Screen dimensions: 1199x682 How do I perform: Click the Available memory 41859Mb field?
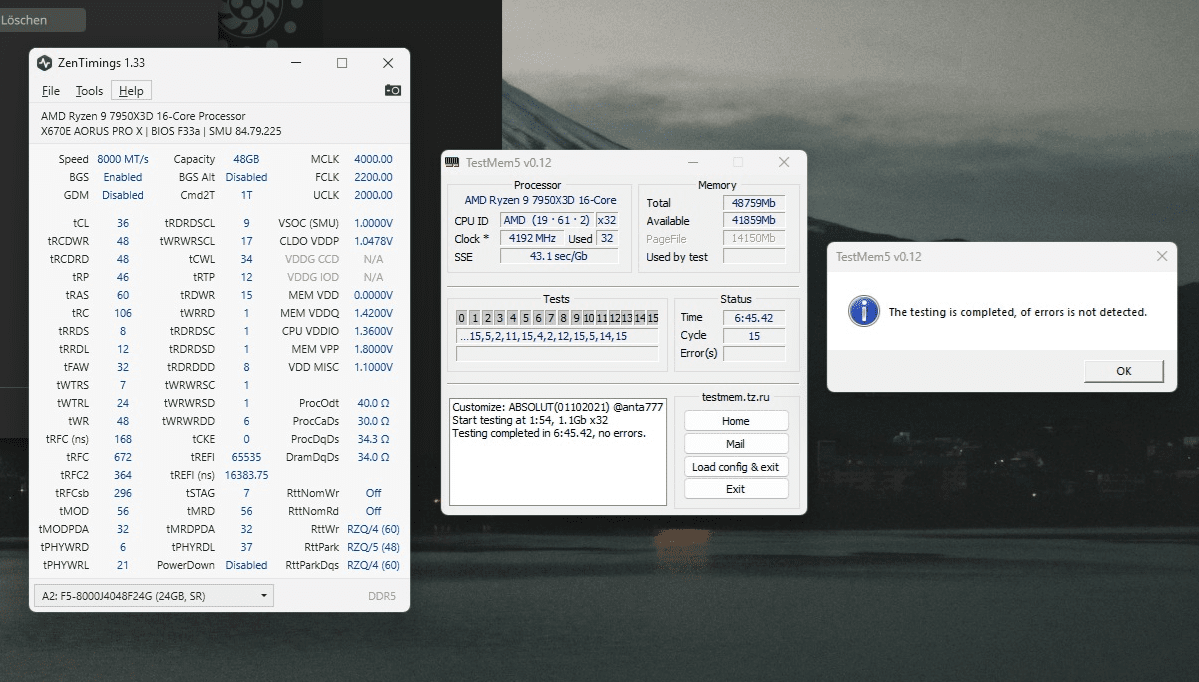click(754, 220)
